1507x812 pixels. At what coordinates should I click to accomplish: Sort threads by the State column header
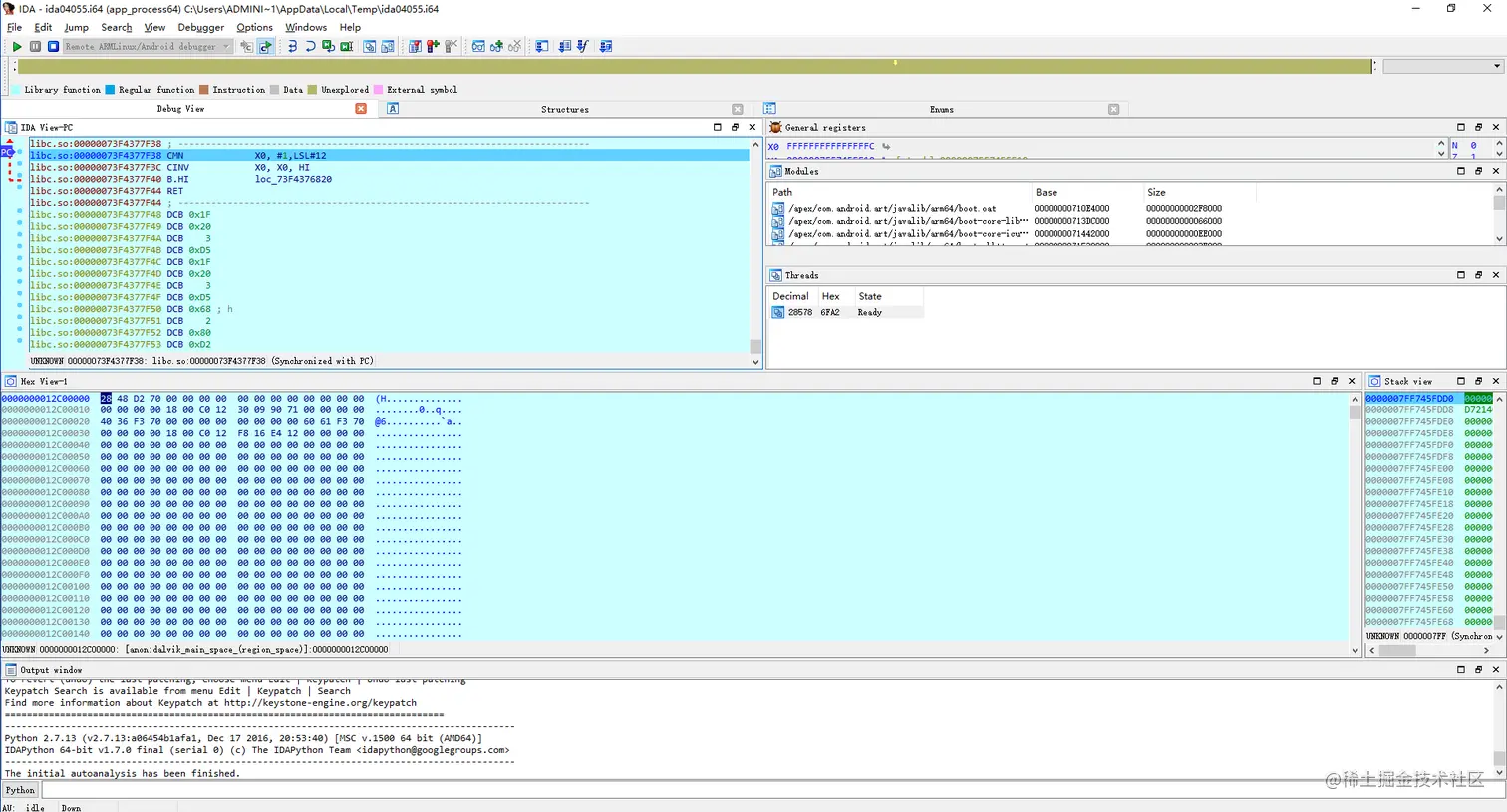pos(888,296)
